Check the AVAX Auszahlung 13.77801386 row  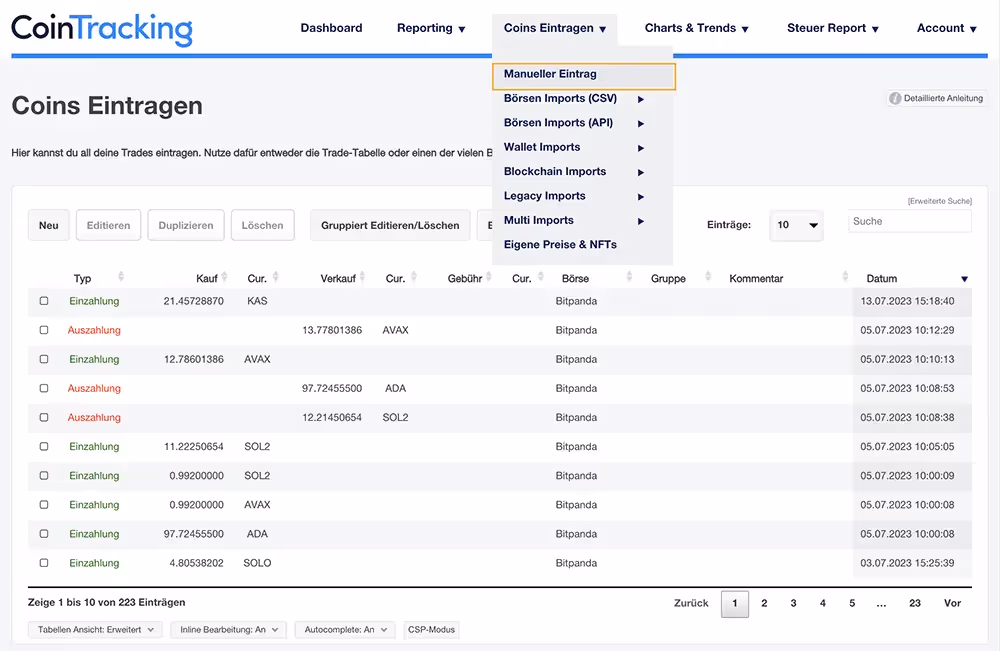(x=44, y=330)
